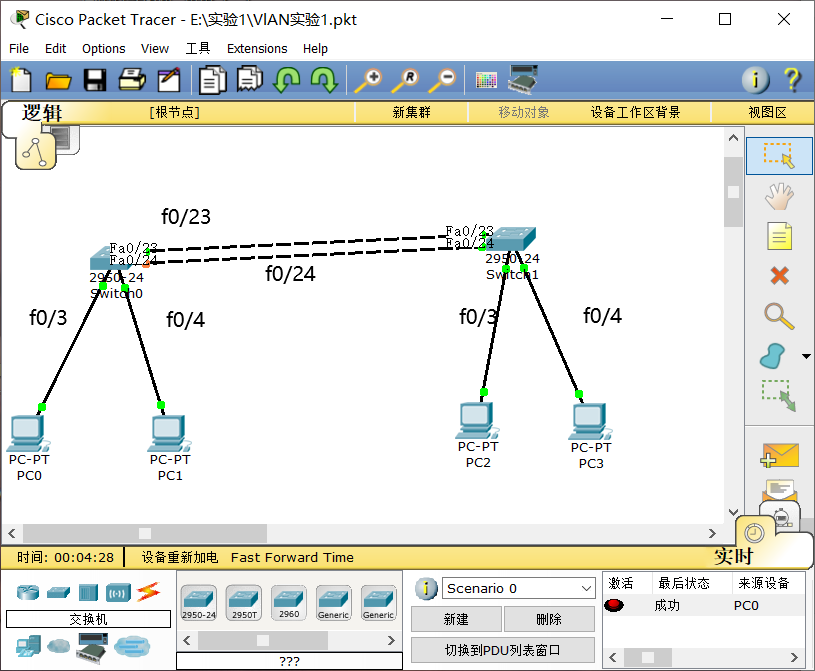Click Fast Forward Time button
This screenshot has height=671, width=815.
click(292, 557)
